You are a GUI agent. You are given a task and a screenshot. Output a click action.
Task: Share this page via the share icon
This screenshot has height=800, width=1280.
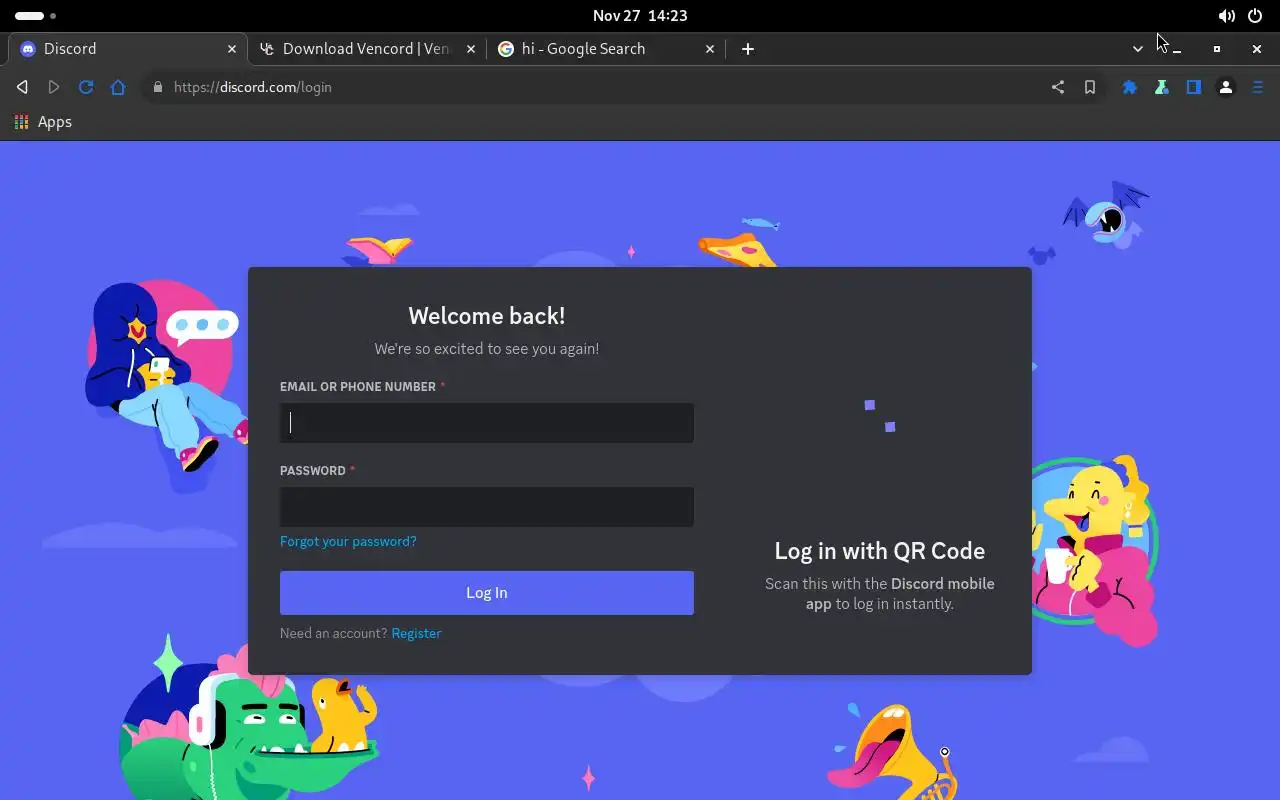(1058, 87)
